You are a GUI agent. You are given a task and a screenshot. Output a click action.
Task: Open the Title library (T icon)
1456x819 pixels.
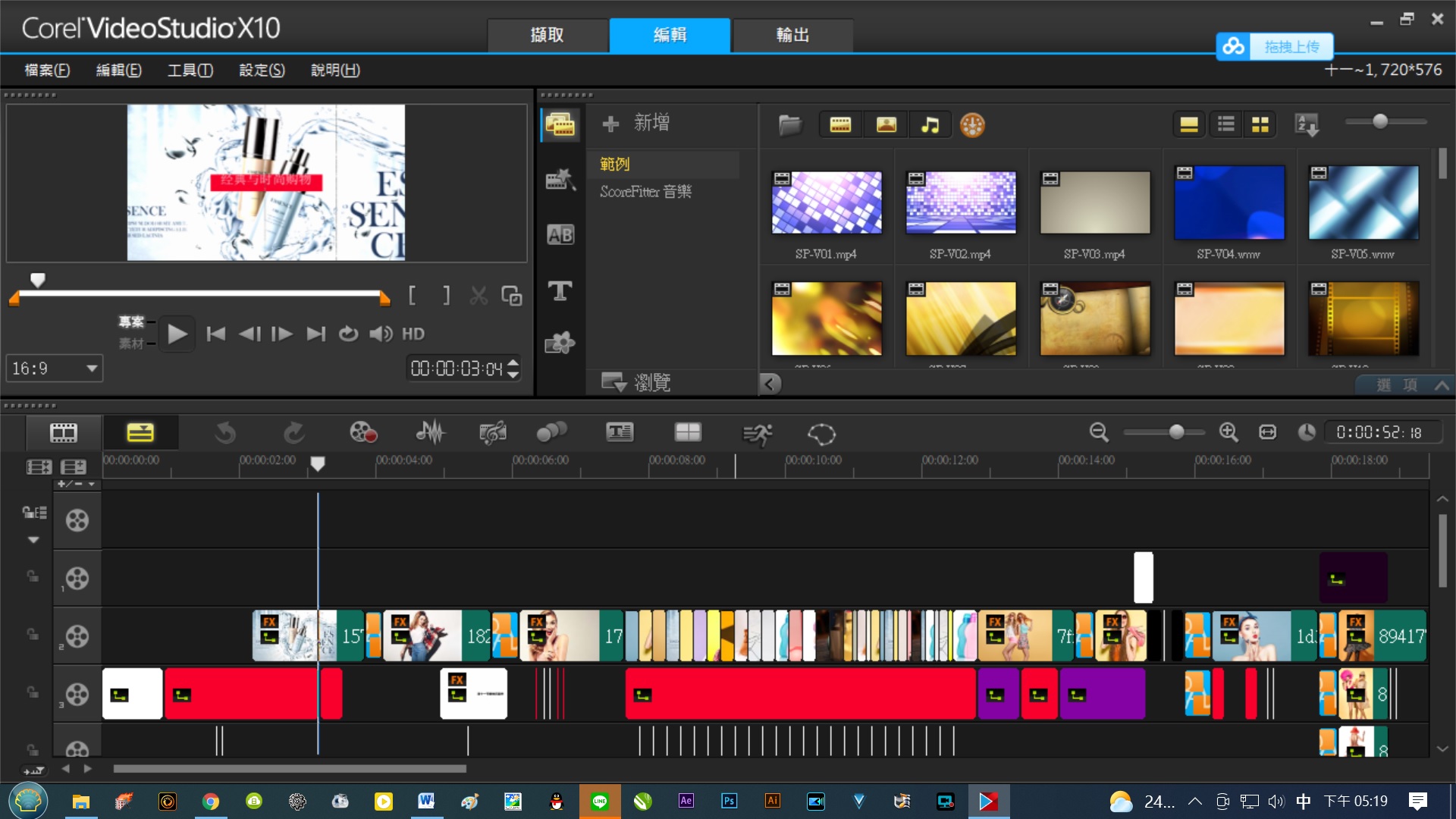560,290
